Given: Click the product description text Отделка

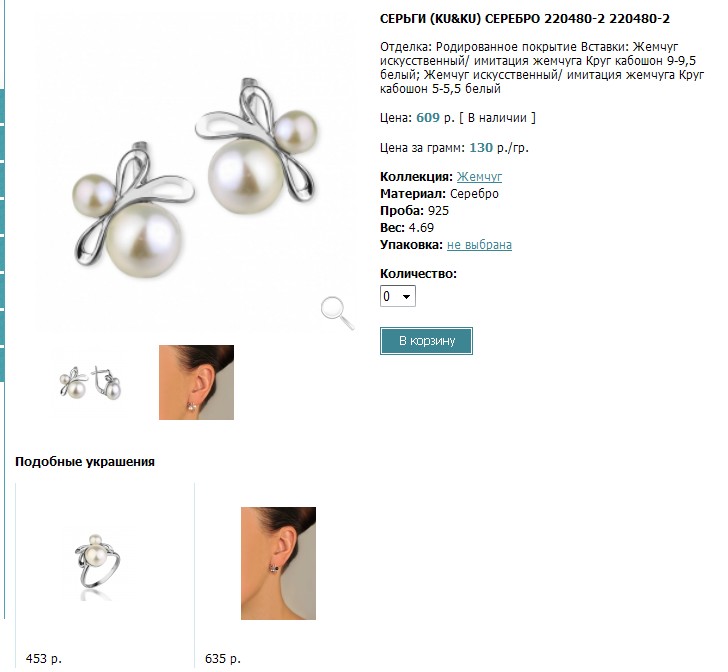Looking at the screenshot, I should pyautogui.click(x=542, y=67).
